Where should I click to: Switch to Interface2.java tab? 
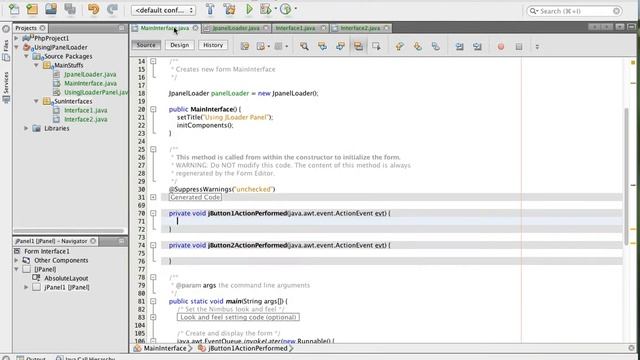pyautogui.click(x=360, y=28)
